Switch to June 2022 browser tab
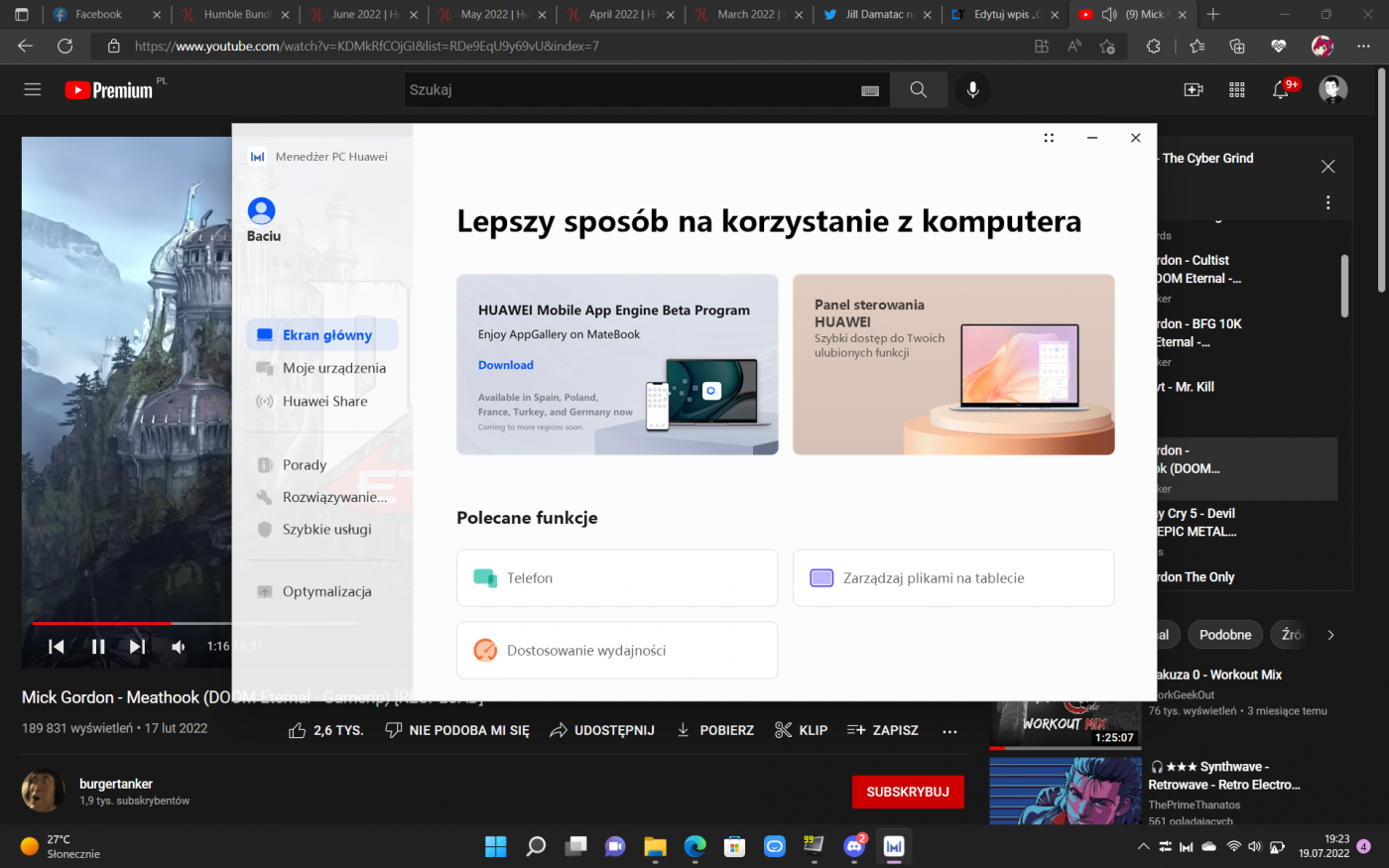 pos(364,14)
